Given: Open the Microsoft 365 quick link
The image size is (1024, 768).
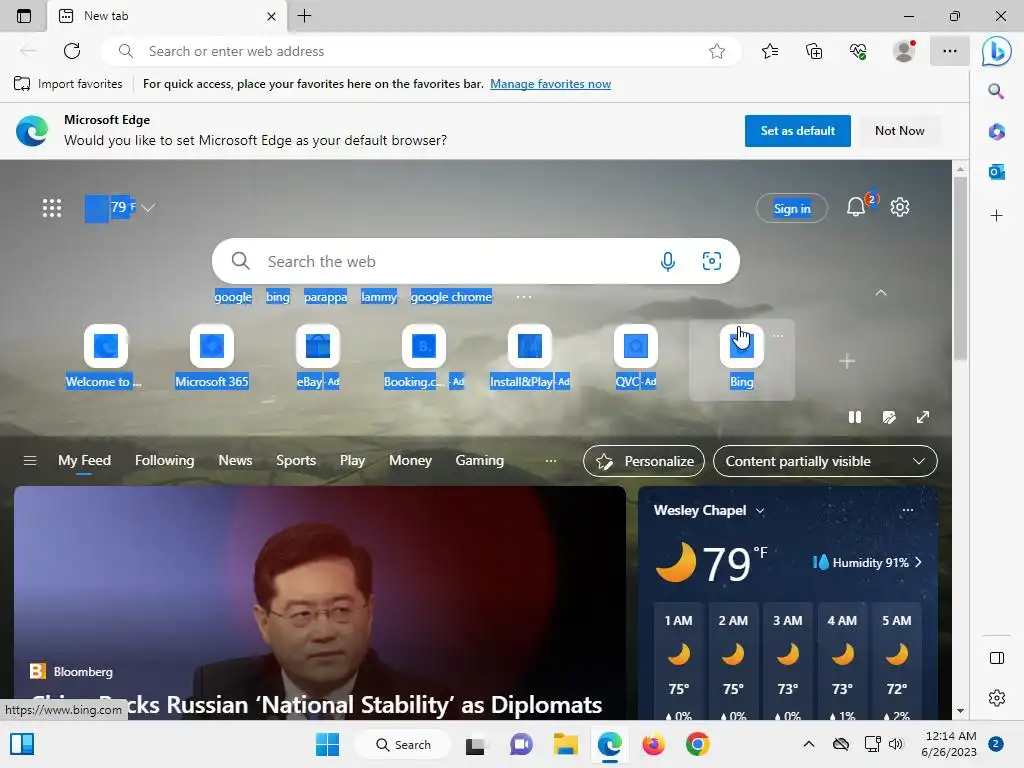Looking at the screenshot, I should [212, 358].
